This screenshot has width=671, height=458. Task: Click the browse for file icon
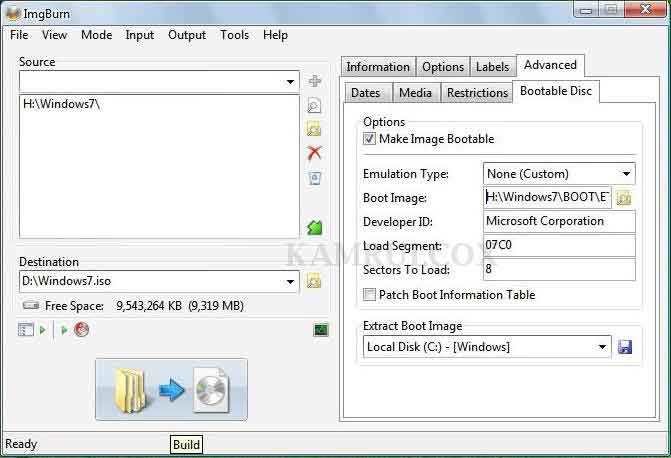315,105
